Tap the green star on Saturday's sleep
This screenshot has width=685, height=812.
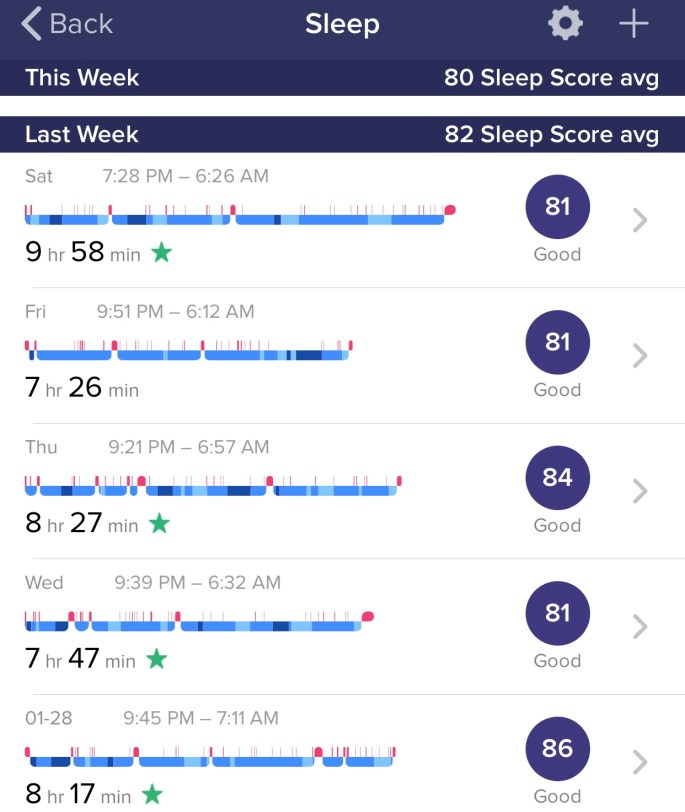(161, 253)
